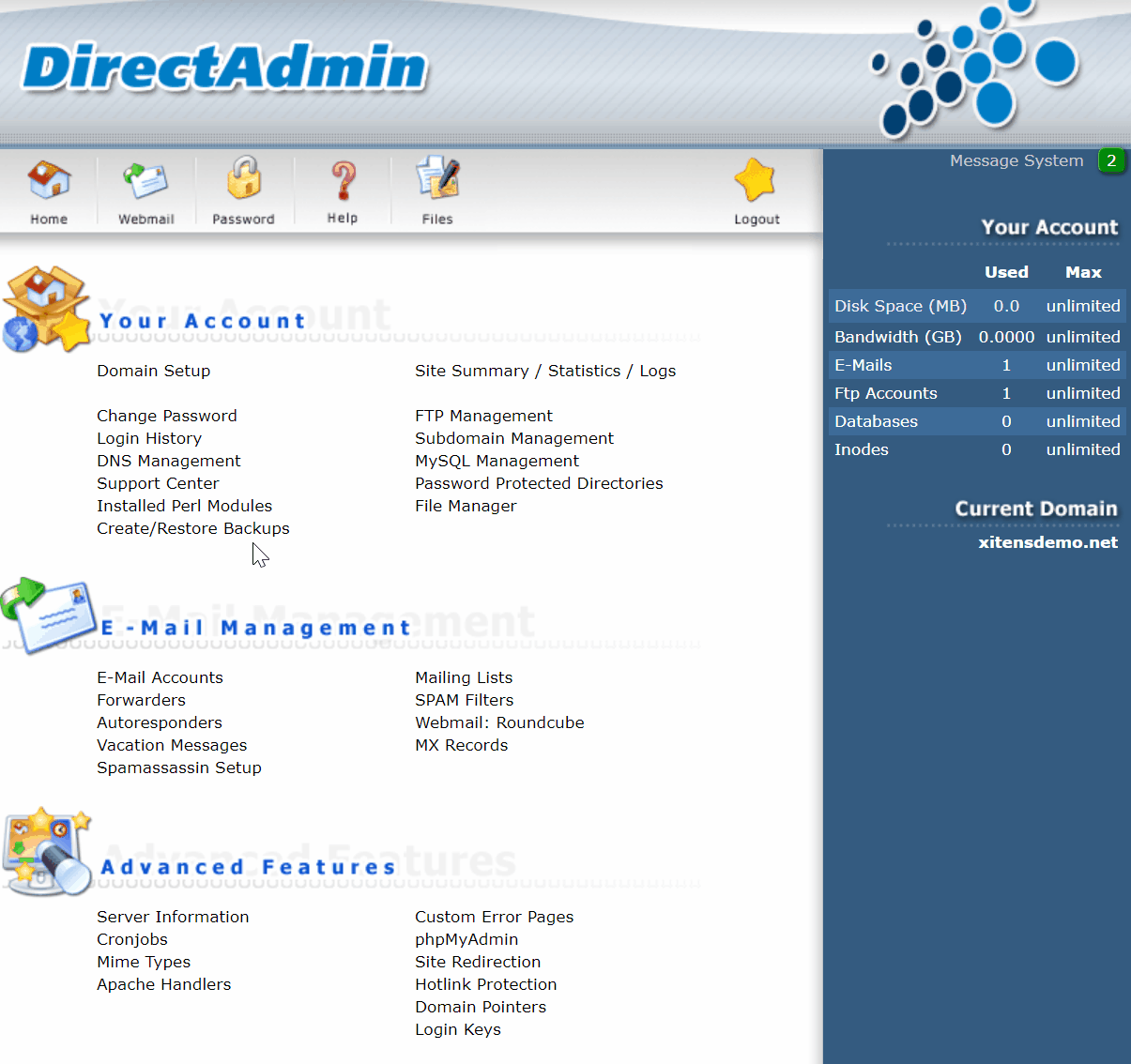Click Databases row in sidebar
Screen dimensions: 1131x1064
[977, 421]
